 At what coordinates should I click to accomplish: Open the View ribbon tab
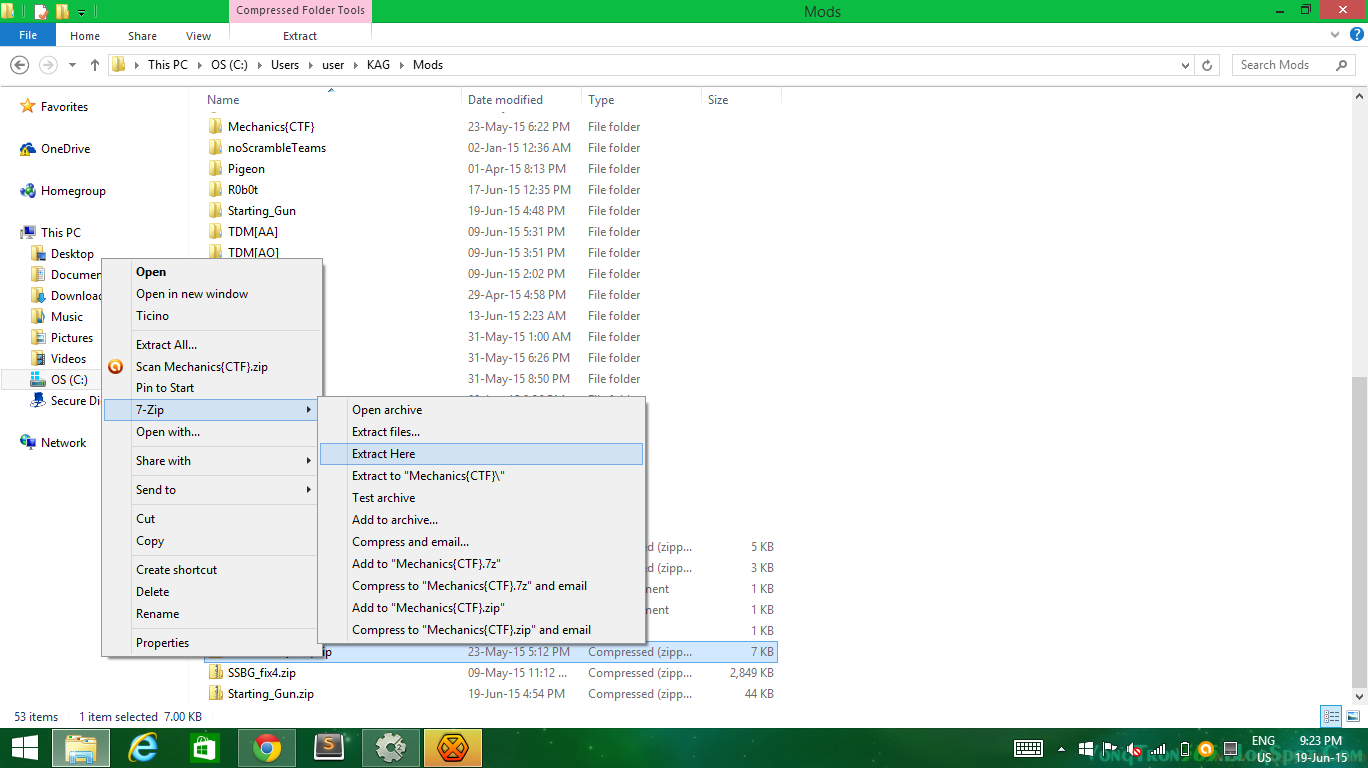[198, 36]
